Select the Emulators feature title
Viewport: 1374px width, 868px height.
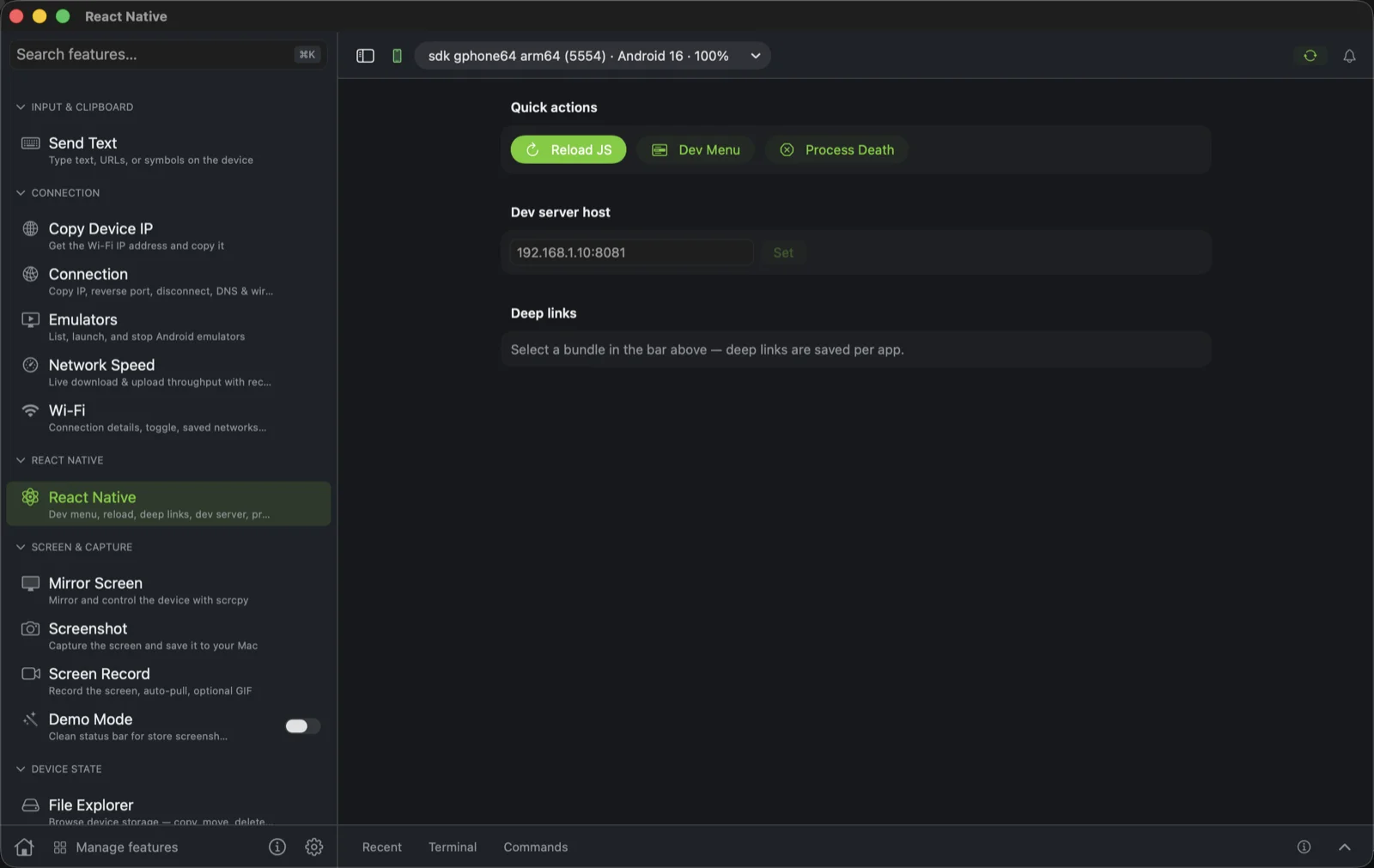83,319
